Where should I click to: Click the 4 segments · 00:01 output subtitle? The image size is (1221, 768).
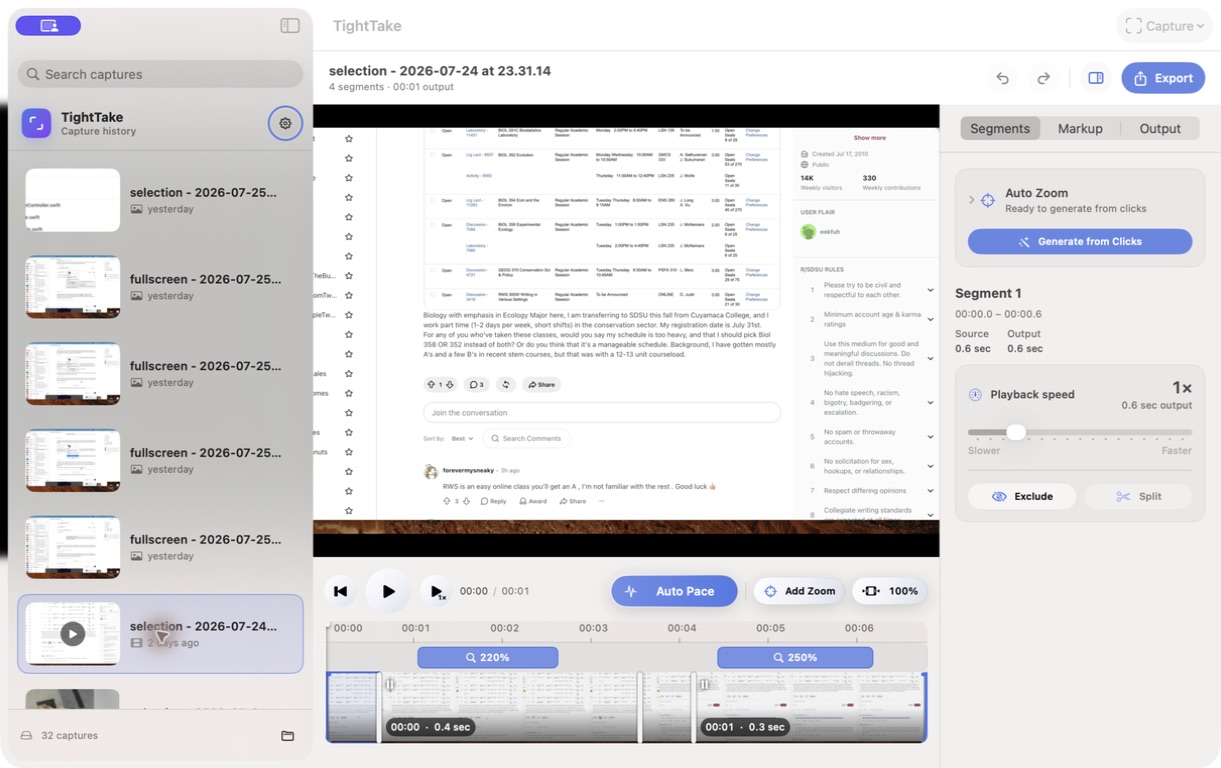[391, 87]
